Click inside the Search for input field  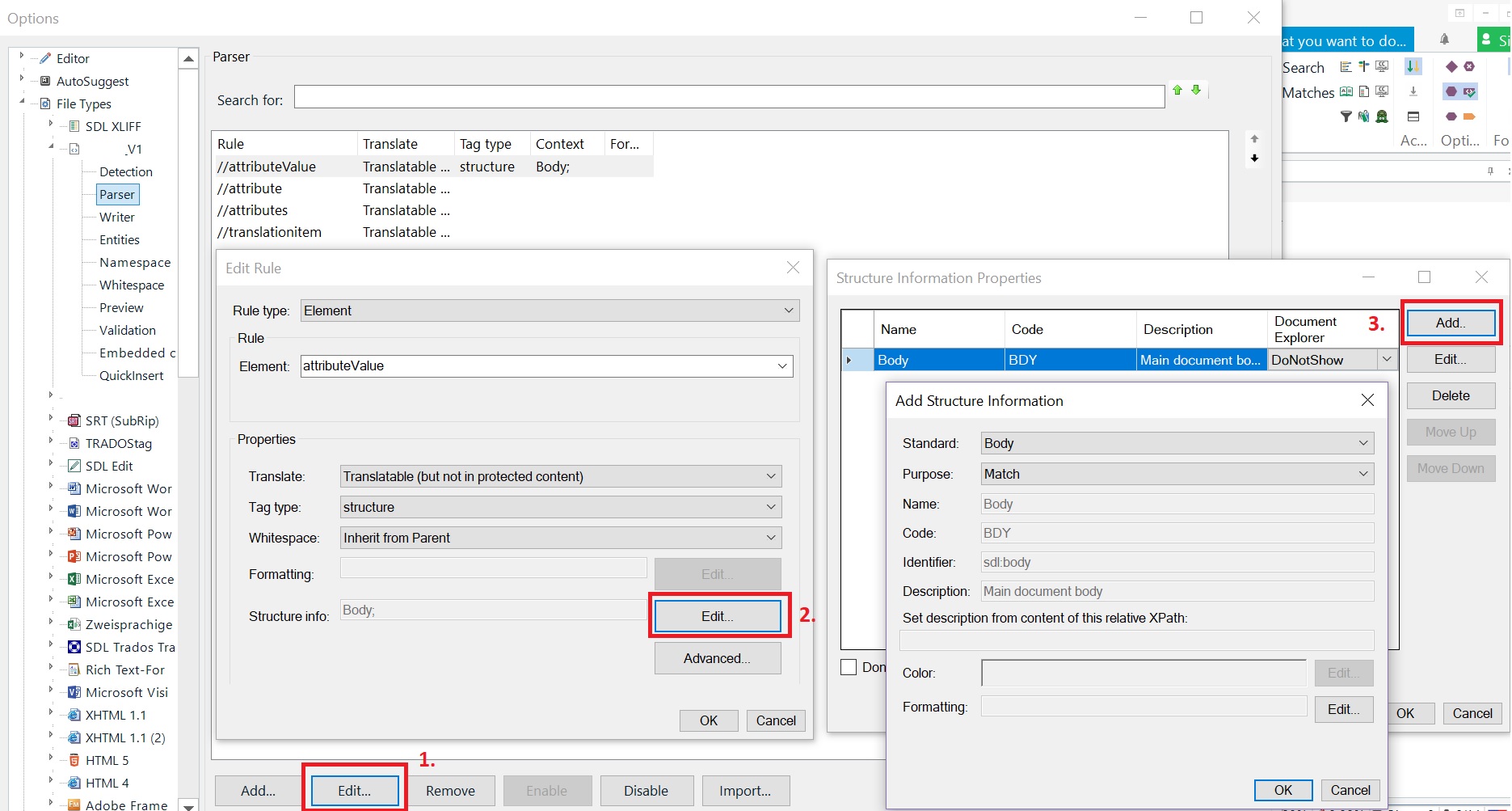tap(727, 96)
